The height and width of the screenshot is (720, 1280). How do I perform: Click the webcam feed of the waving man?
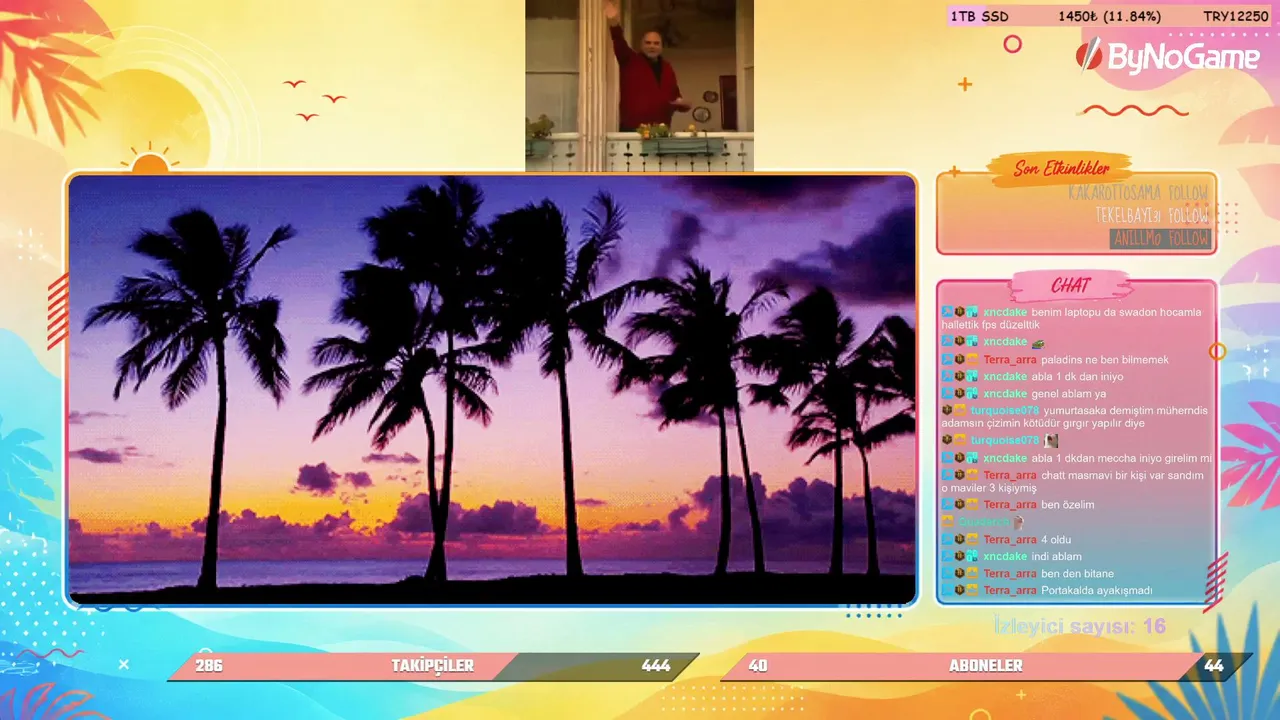click(639, 85)
